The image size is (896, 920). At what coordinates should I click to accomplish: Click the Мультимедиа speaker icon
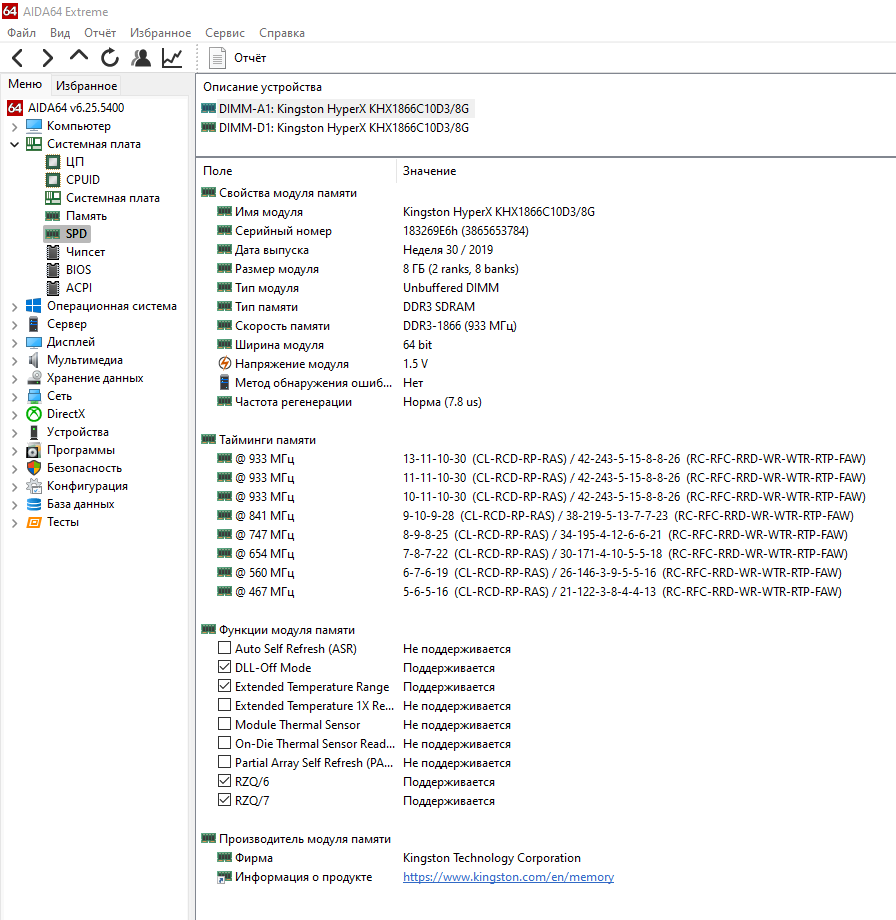(x=33, y=360)
